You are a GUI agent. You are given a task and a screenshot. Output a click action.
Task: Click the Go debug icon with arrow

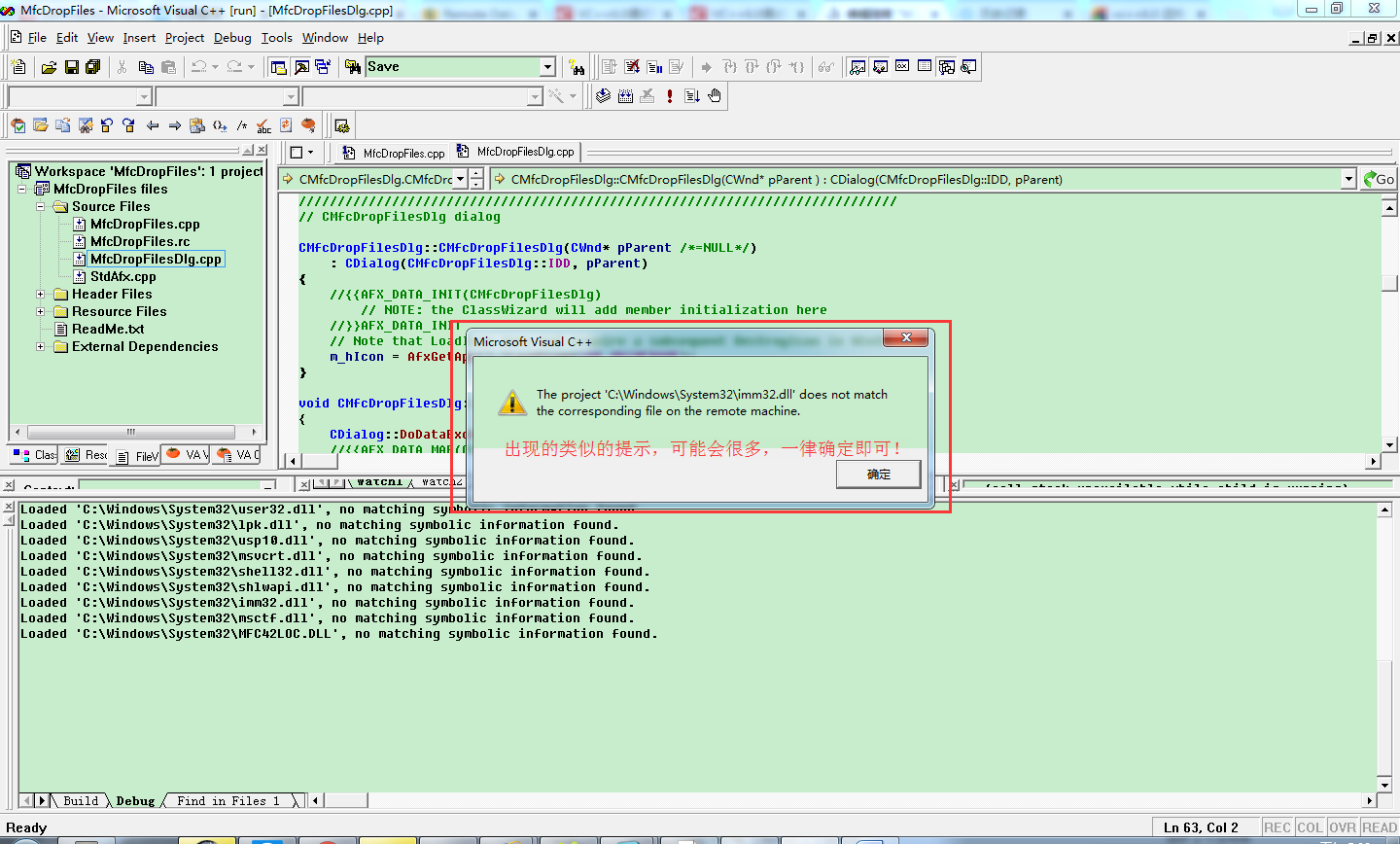tap(692, 96)
